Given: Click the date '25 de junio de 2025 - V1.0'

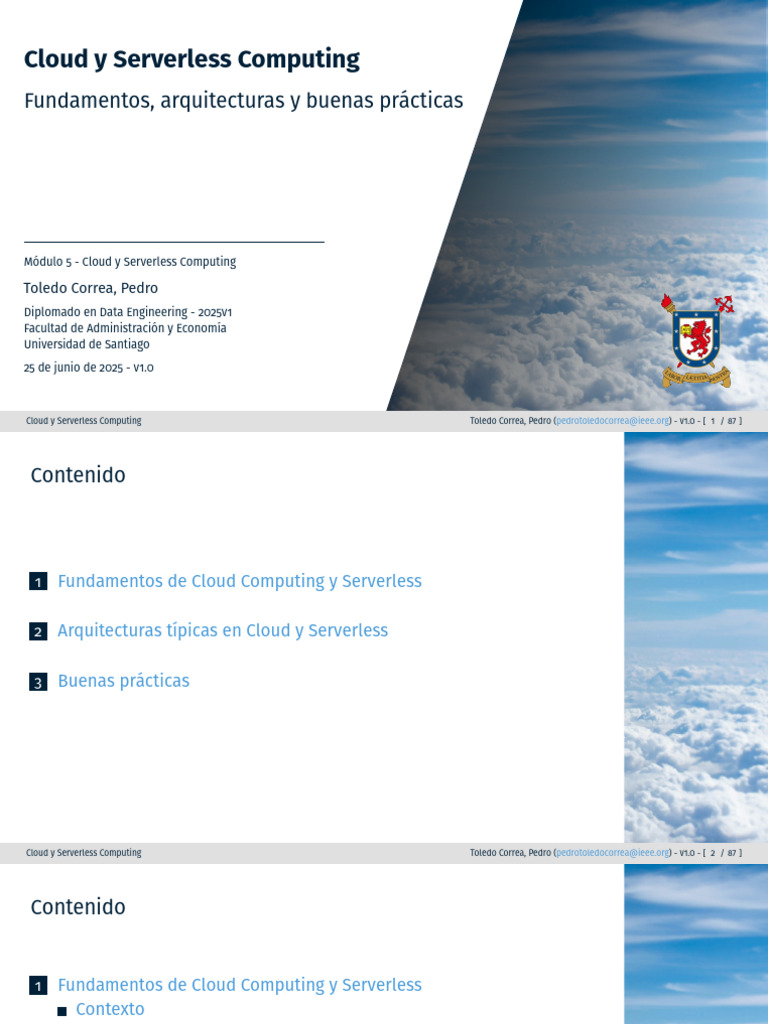Looking at the screenshot, I should 89,368.
